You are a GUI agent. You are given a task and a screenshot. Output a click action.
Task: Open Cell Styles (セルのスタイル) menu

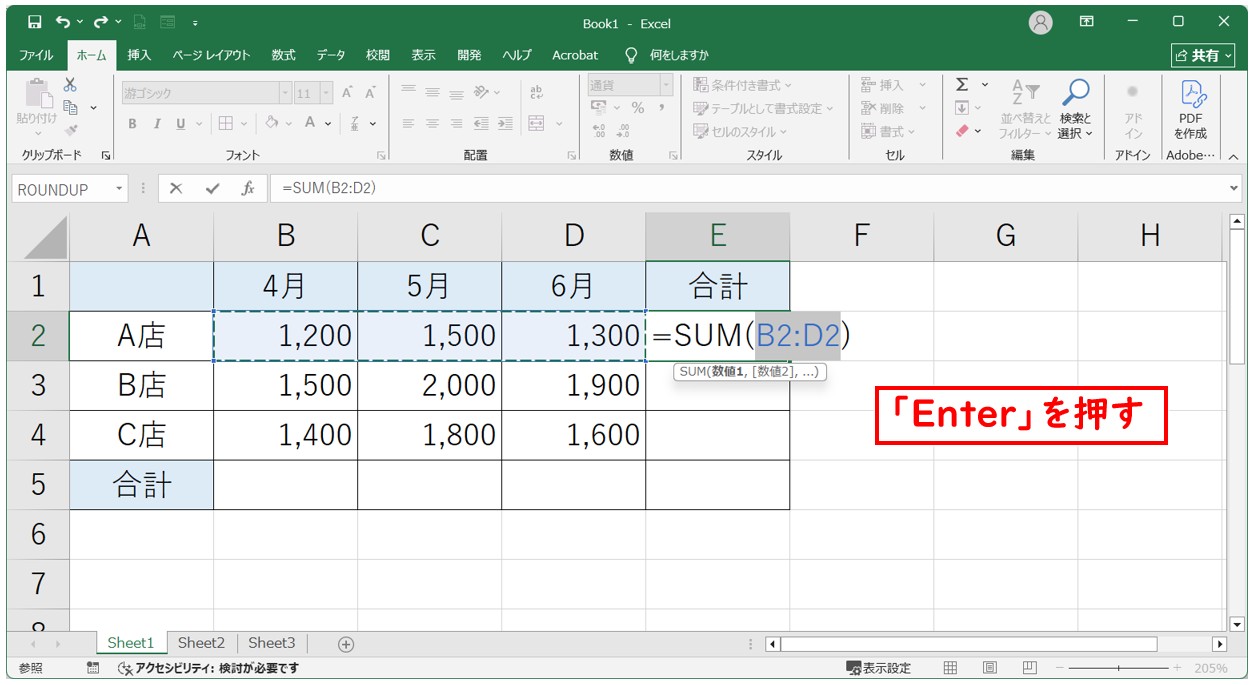point(741,131)
